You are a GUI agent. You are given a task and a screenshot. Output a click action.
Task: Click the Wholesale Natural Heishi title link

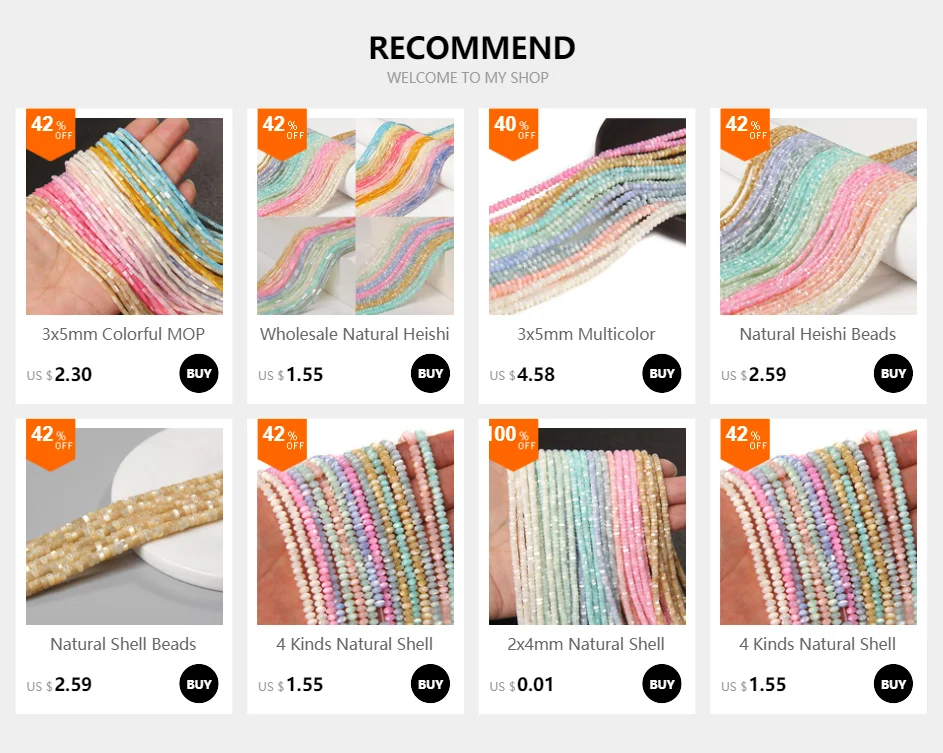point(355,334)
